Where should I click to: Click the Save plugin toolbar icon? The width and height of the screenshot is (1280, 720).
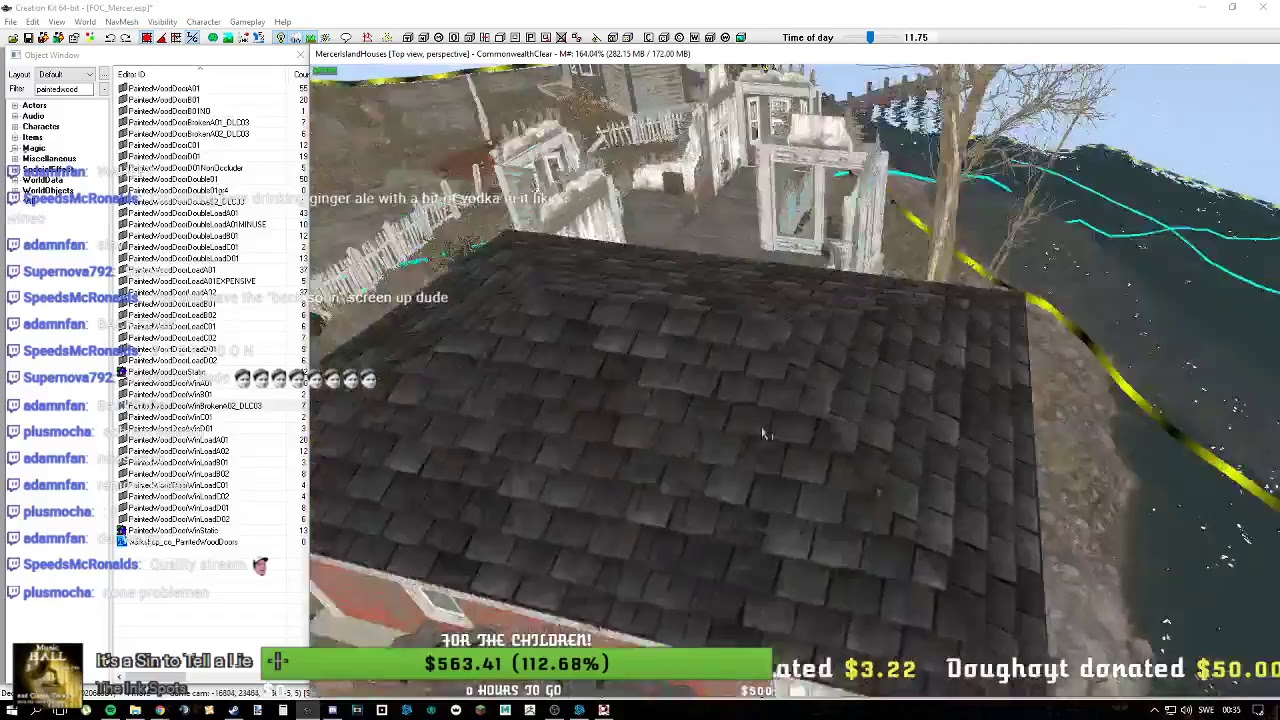pos(27,37)
